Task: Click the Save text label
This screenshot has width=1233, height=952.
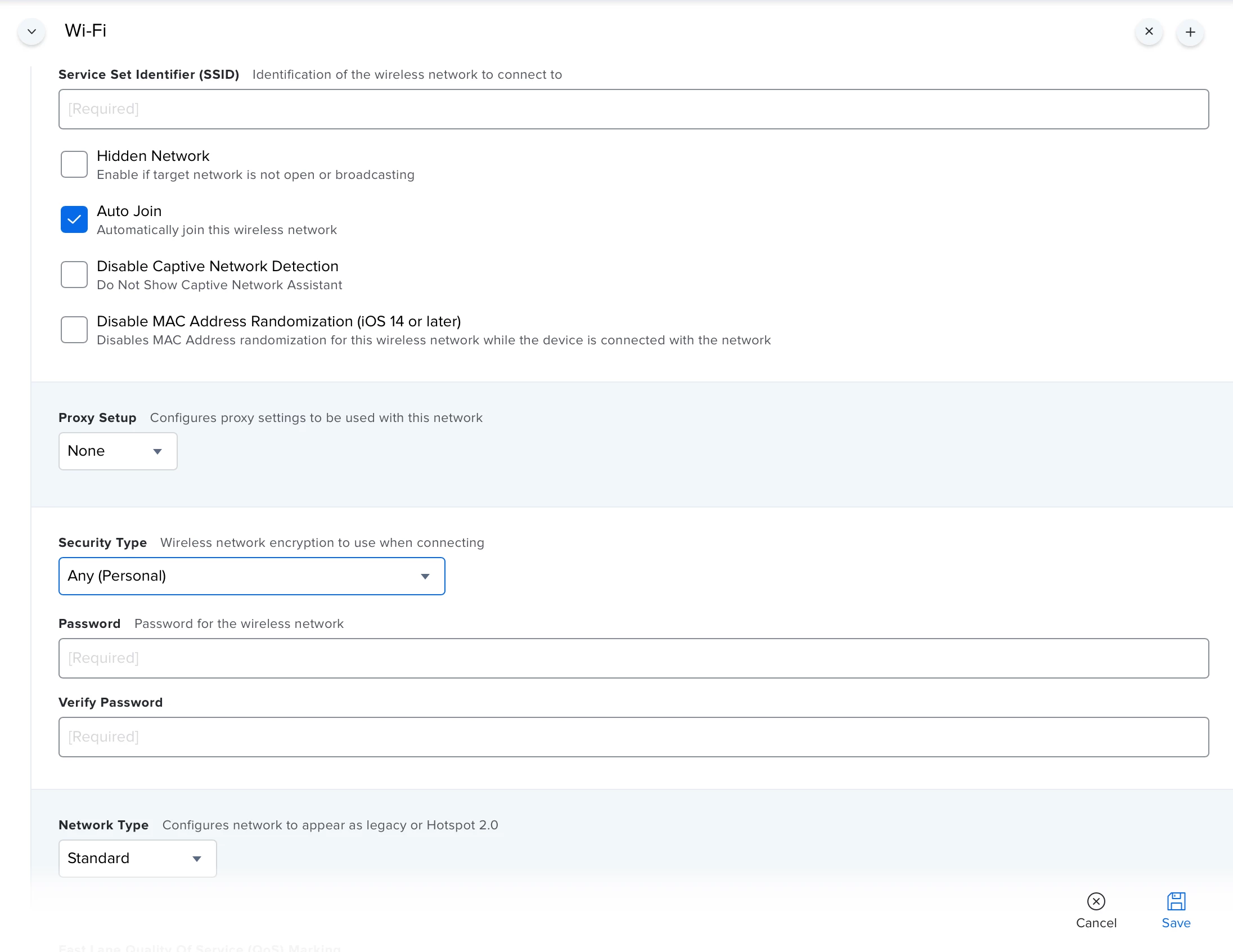Action: click(x=1176, y=923)
